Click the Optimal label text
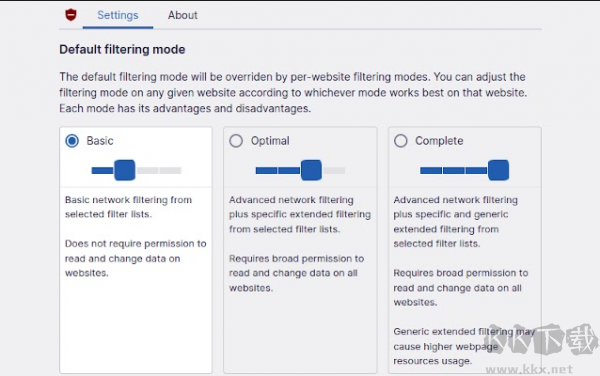Image resolution: width=600 pixels, height=376 pixels. pos(270,141)
